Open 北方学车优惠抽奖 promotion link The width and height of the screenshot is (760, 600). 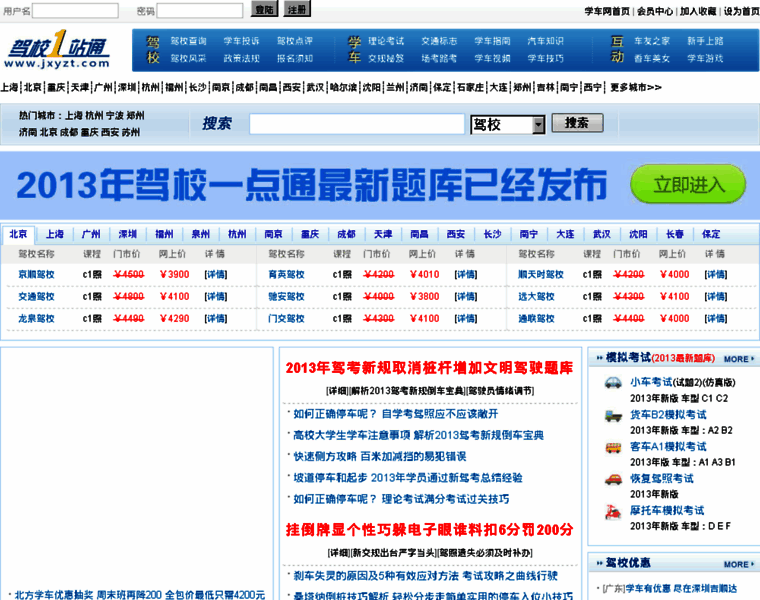click(140, 595)
